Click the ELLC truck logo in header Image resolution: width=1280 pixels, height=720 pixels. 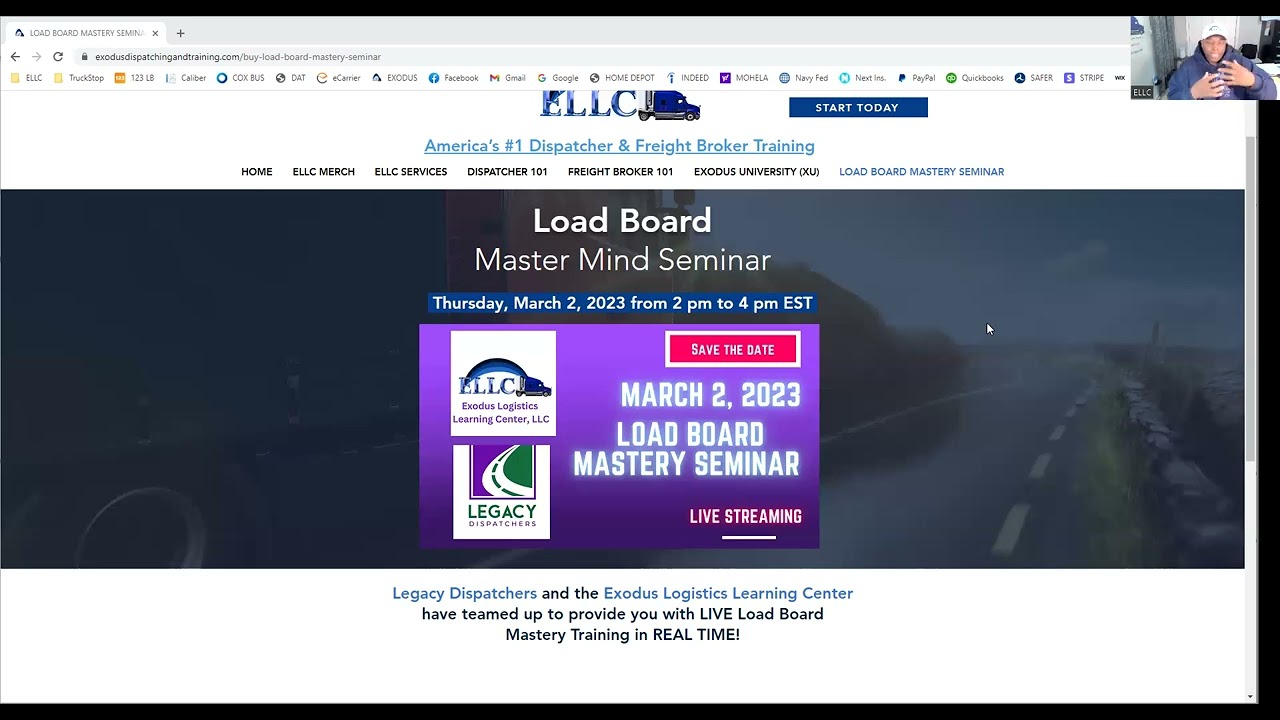(x=620, y=105)
